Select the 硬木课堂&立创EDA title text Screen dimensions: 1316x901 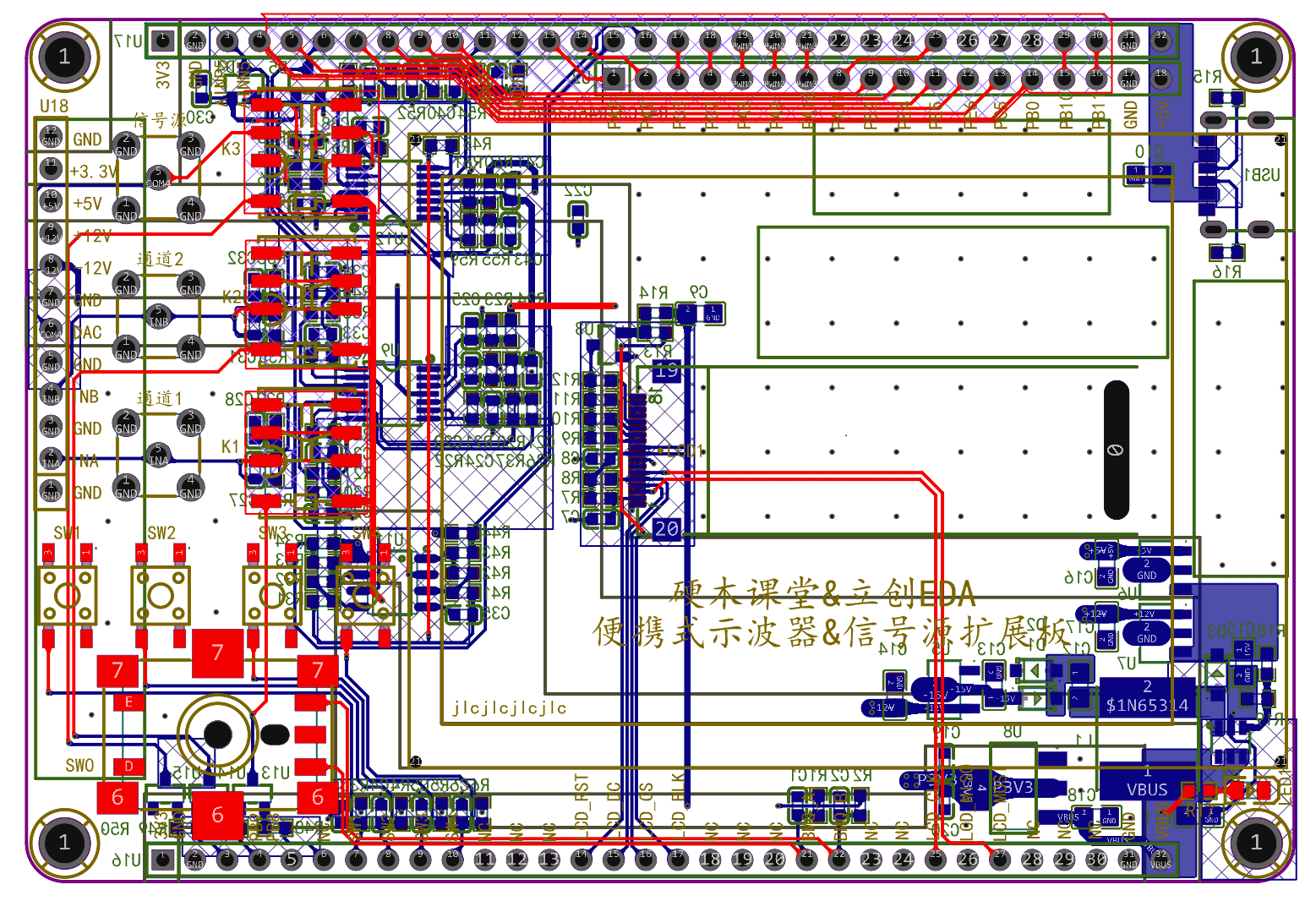tap(824, 594)
